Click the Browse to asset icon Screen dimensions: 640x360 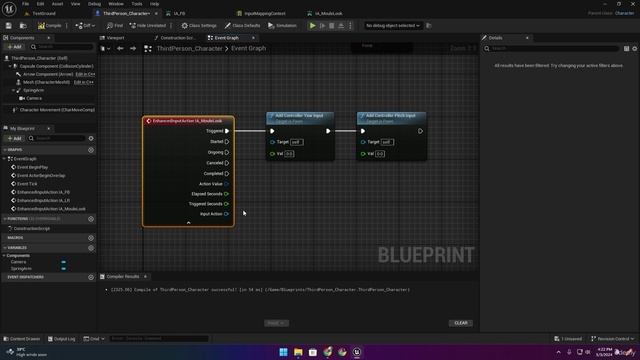[x=23, y=25]
